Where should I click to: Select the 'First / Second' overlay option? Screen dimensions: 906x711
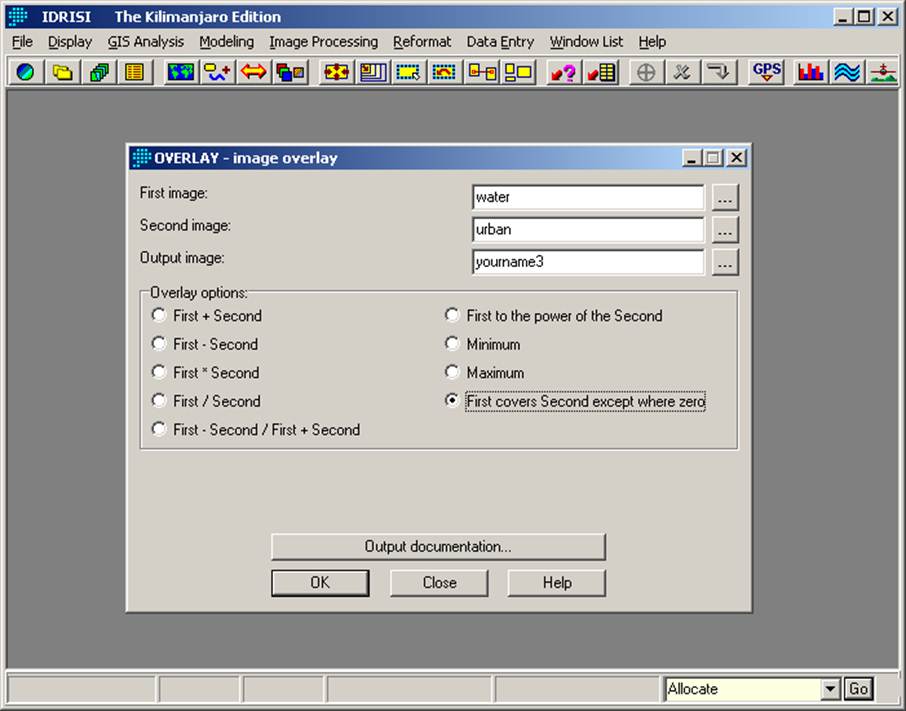click(159, 400)
